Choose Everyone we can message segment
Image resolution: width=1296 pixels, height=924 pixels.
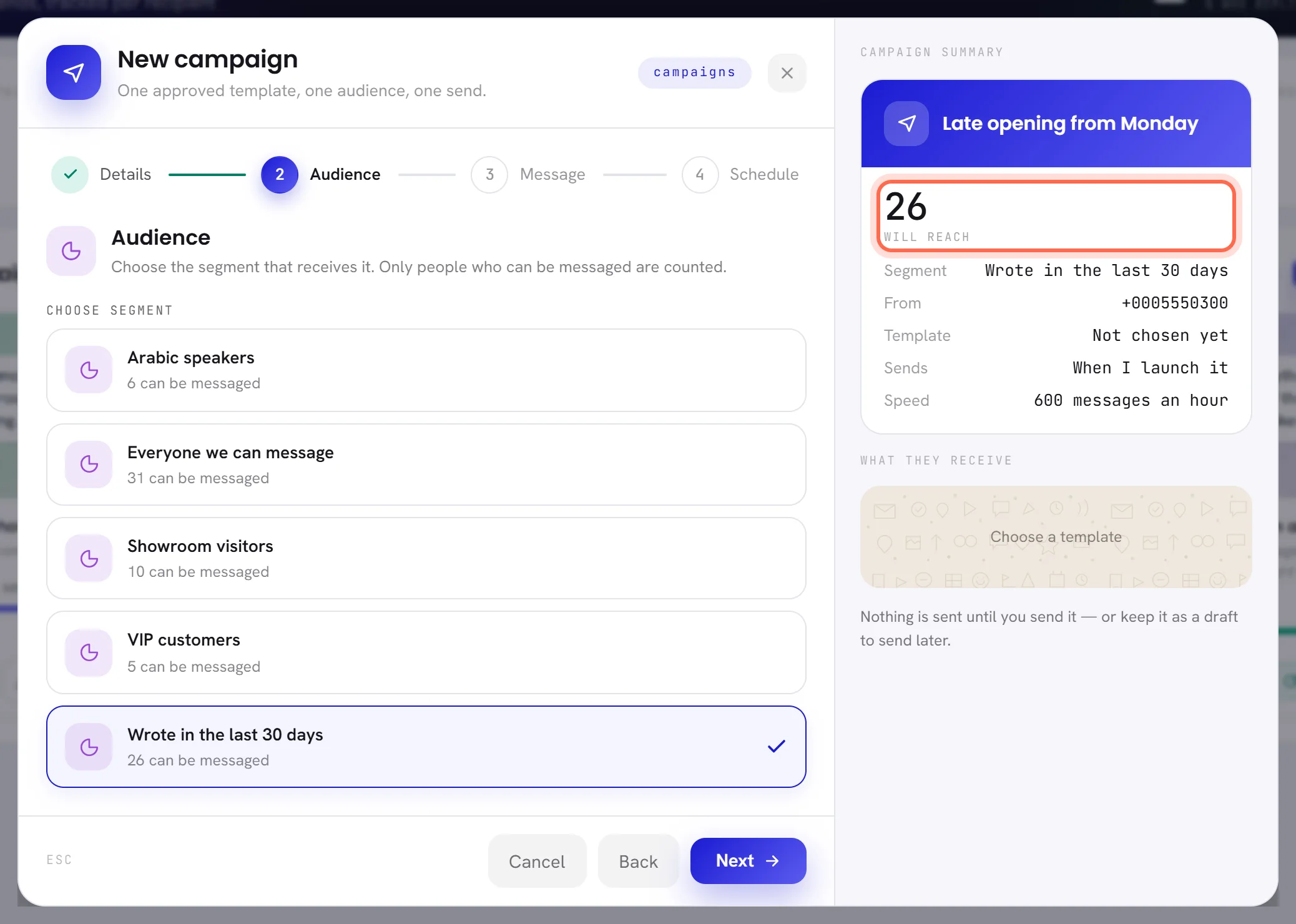[x=426, y=464]
